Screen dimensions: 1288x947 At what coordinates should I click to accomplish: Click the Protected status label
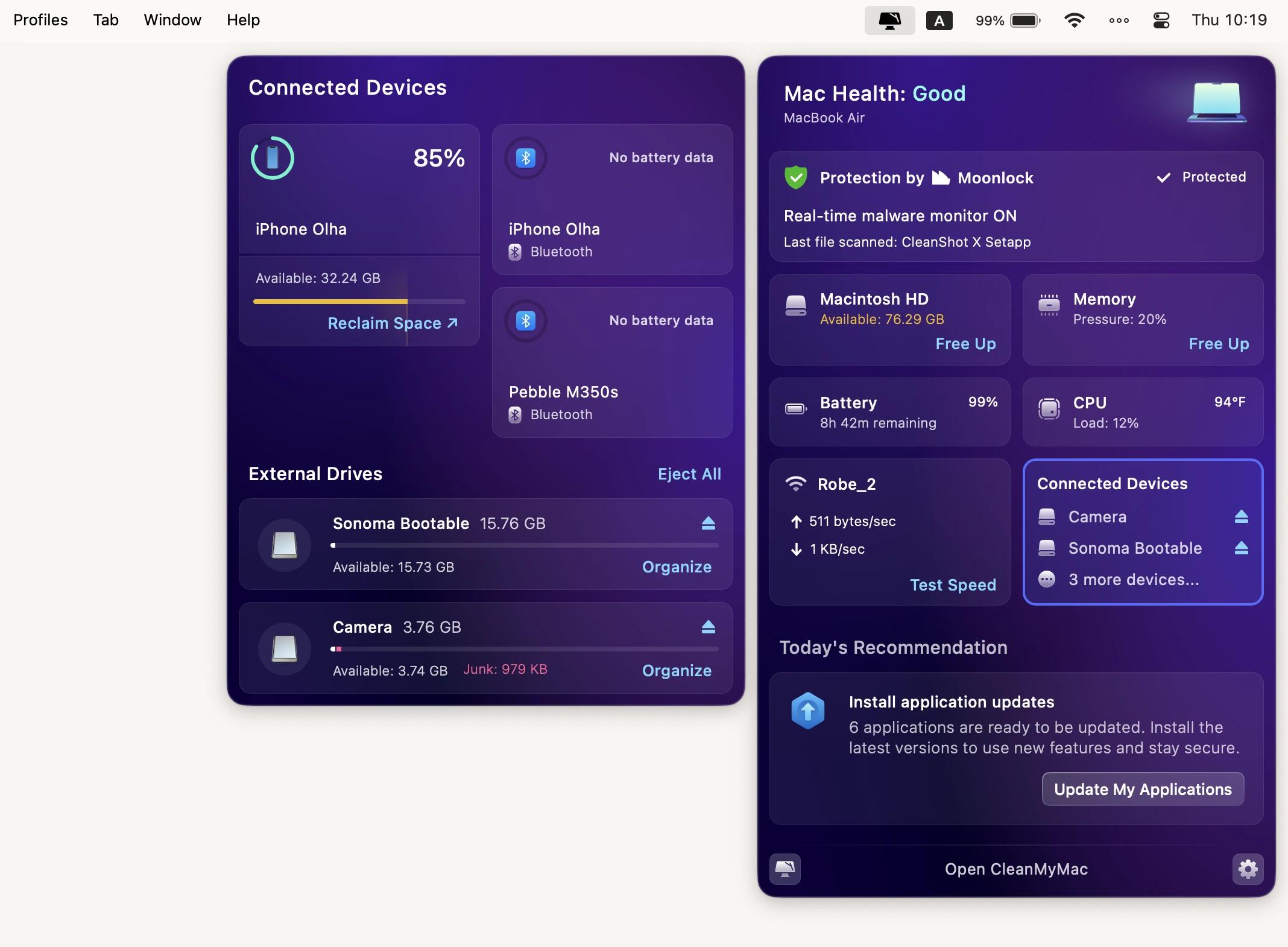(1213, 177)
